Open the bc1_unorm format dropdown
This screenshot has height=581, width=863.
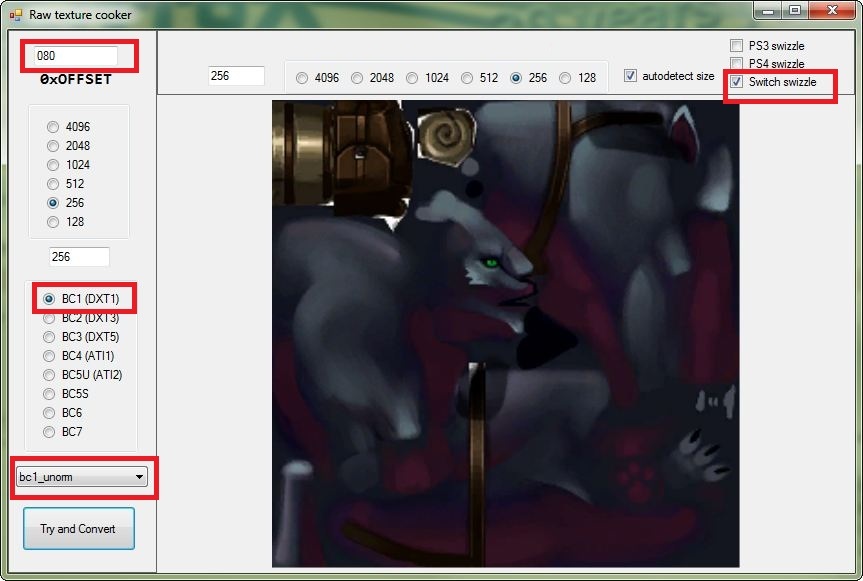click(82, 477)
